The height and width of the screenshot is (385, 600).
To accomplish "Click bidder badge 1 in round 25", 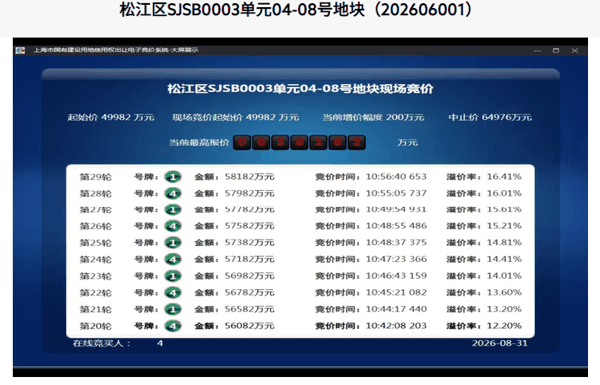I will point(173,243).
